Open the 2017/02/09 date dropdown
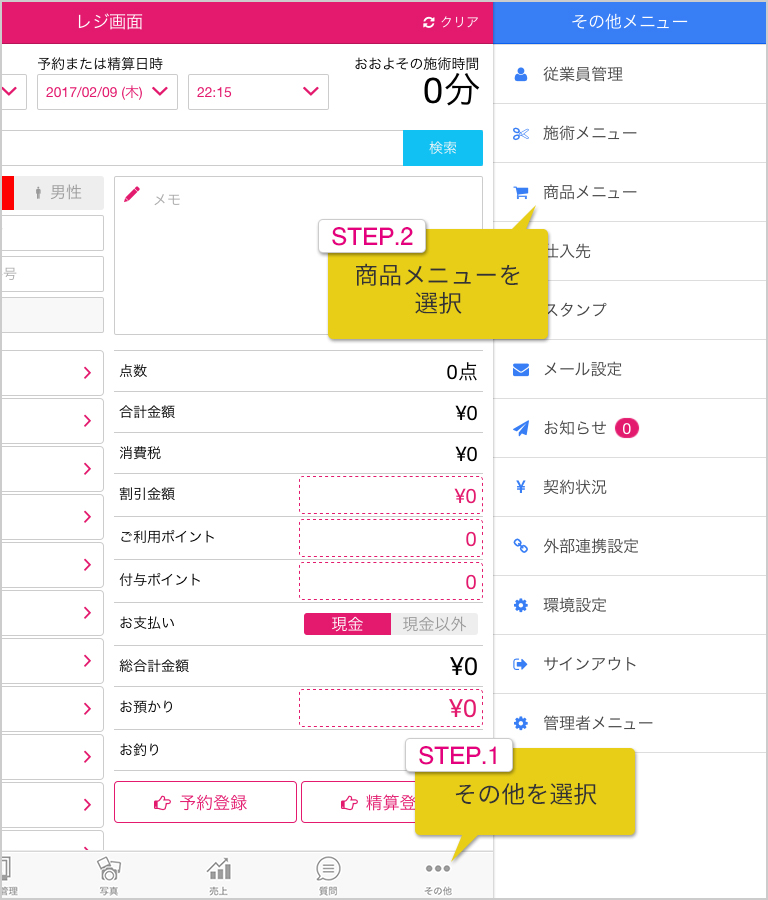 pos(107,92)
